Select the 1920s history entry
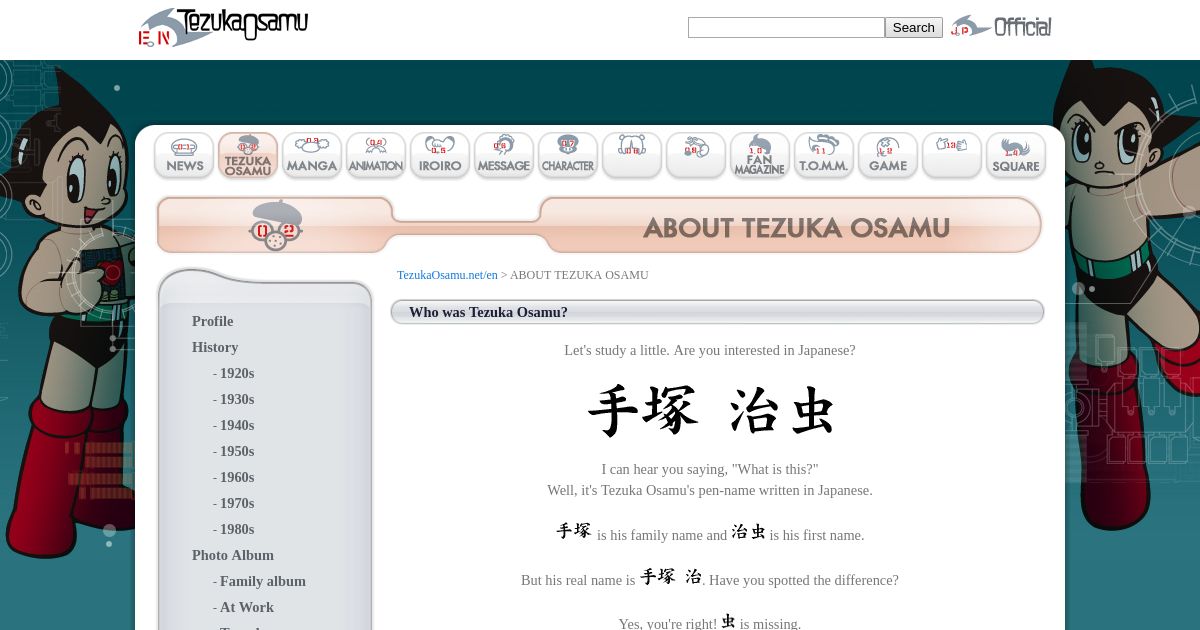The width and height of the screenshot is (1200, 630). pyautogui.click(x=237, y=373)
